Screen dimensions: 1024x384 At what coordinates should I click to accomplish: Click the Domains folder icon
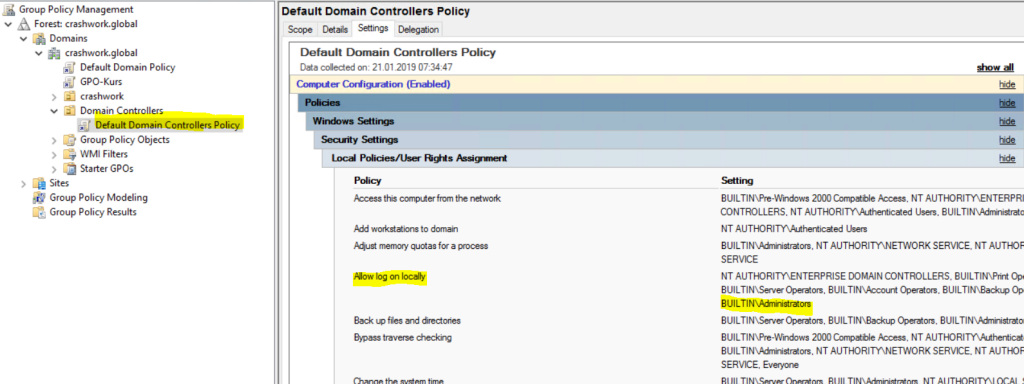click(x=40, y=38)
